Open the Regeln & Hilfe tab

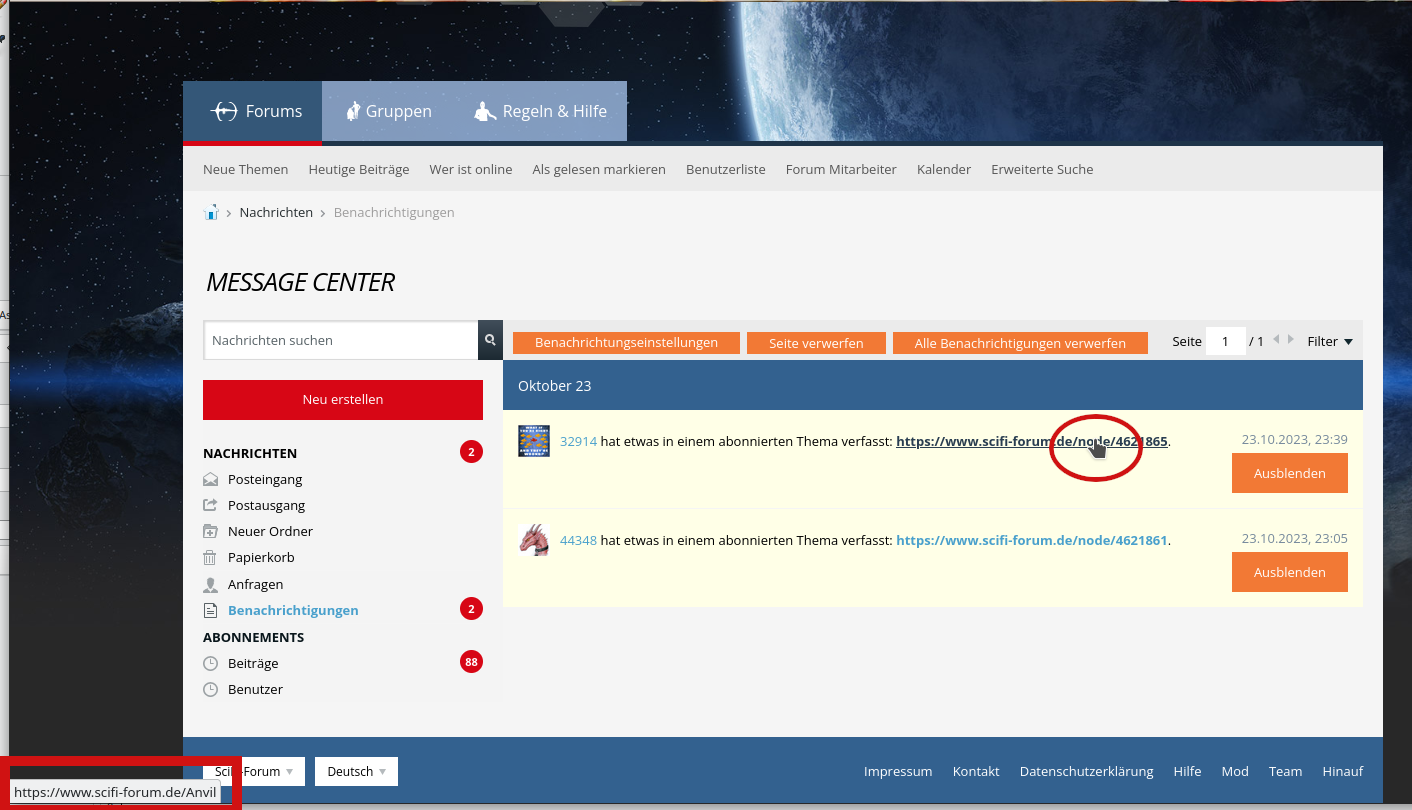click(x=540, y=111)
